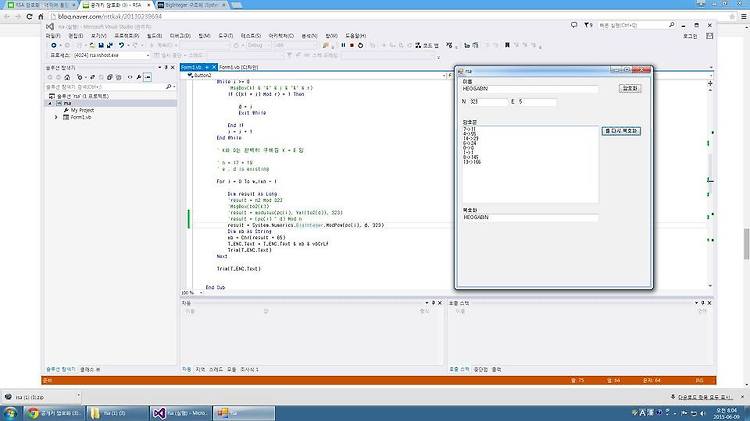750x421 pixels.
Task: Pause debugging with the Break All button
Action: tap(343, 45)
